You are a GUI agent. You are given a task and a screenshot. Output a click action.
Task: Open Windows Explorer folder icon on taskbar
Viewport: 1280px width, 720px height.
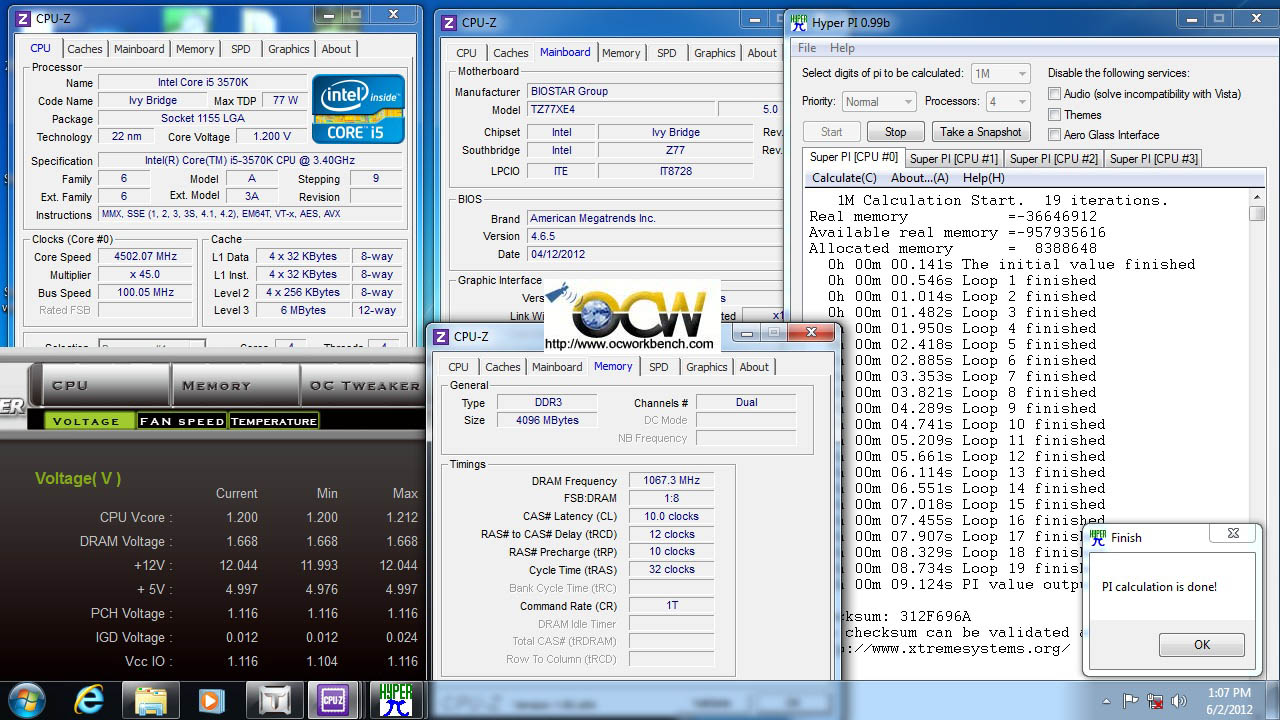pyautogui.click(x=150, y=699)
